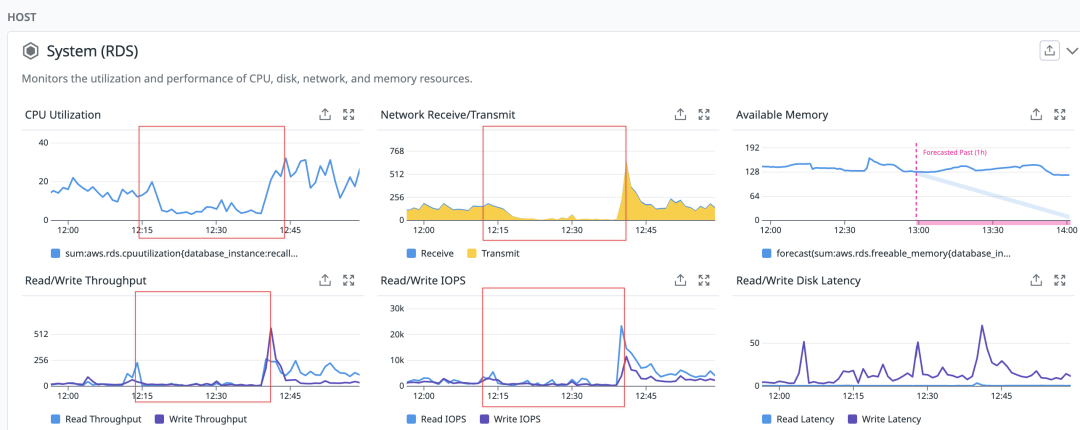Image resolution: width=1080 pixels, height=430 pixels.
Task: Select the cpuutilization query legend entry
Action: coord(175,253)
